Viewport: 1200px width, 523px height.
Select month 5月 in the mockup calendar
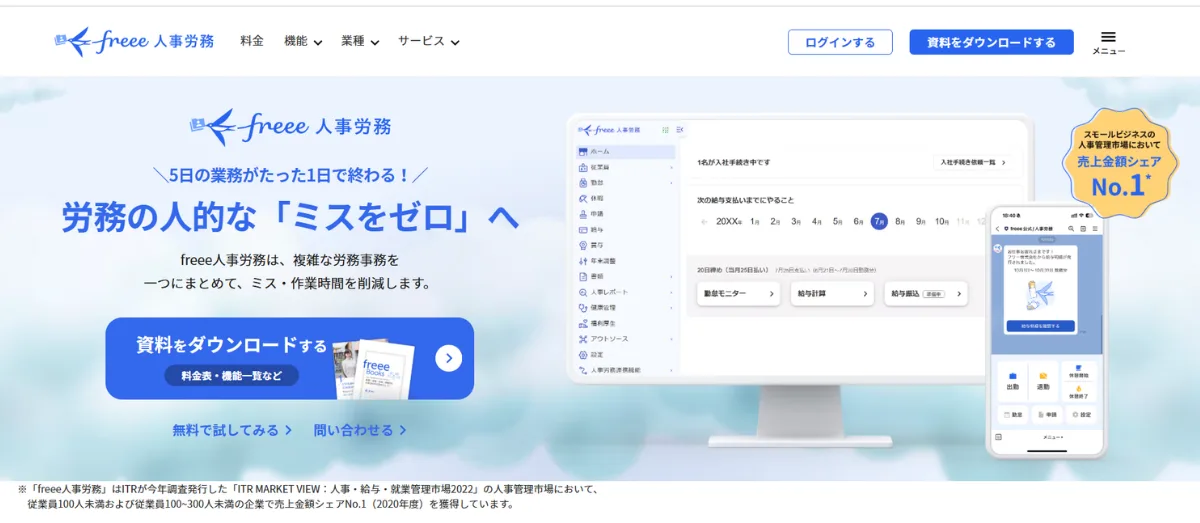click(x=837, y=221)
